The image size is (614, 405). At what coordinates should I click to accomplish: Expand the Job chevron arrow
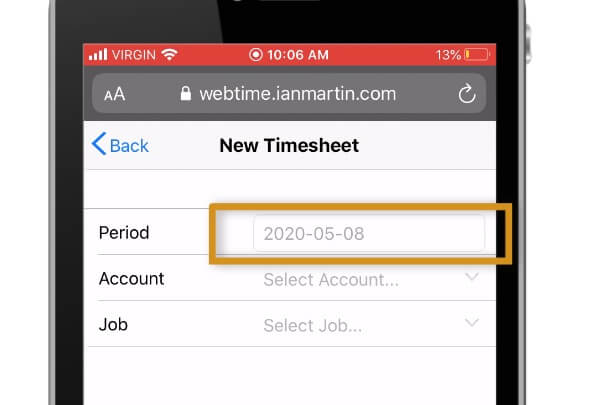pyautogui.click(x=472, y=323)
